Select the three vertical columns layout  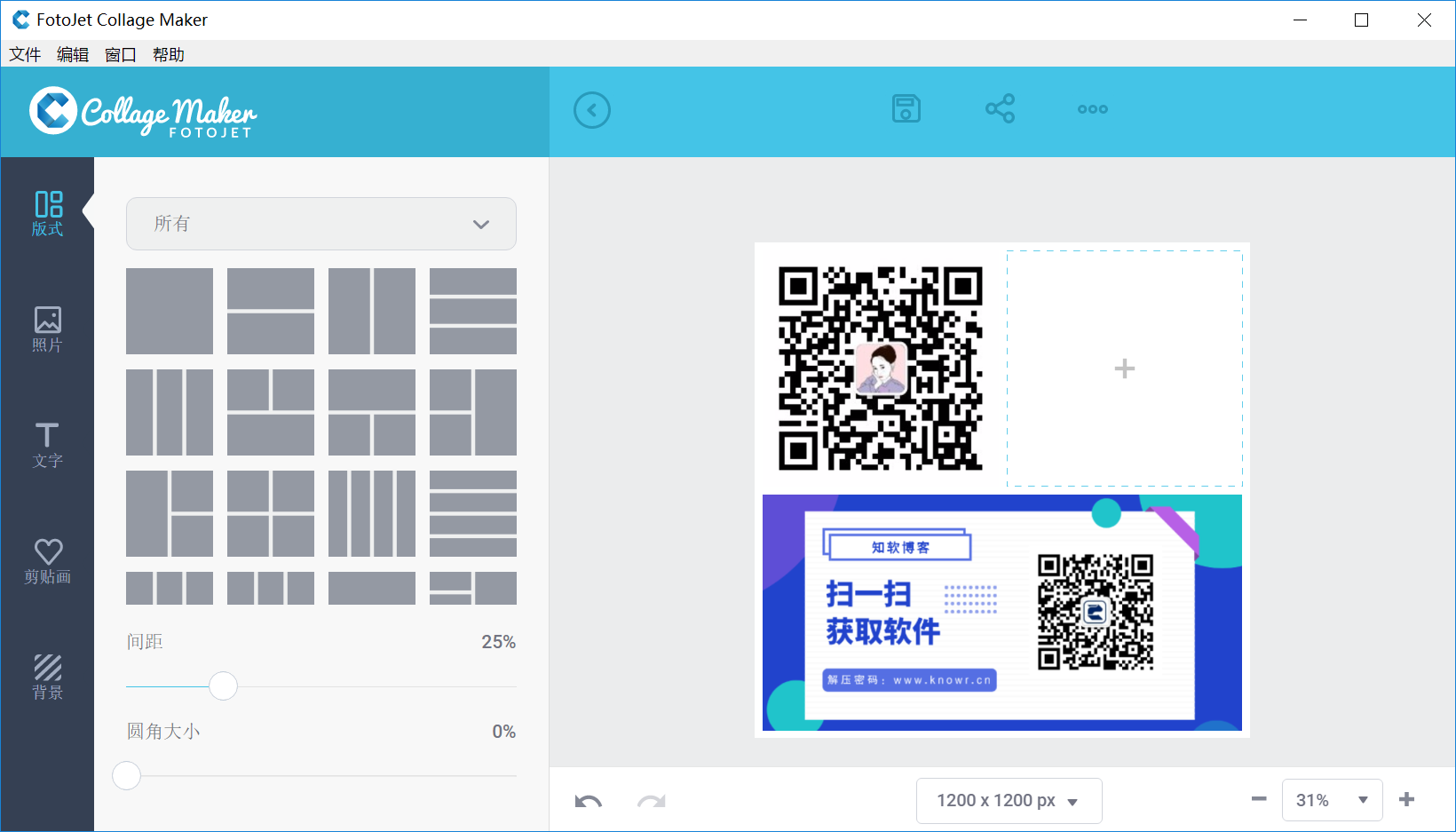170,412
